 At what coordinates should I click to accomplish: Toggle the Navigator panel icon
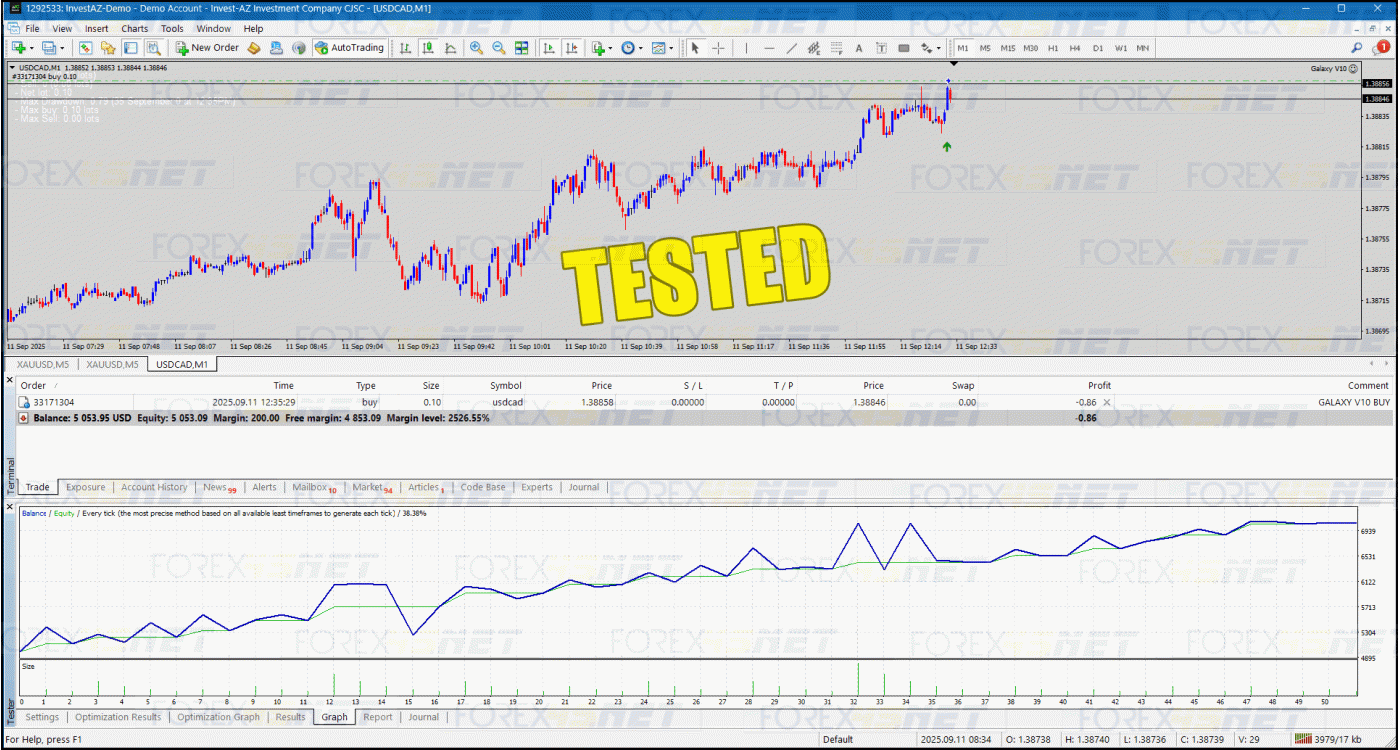[108, 47]
